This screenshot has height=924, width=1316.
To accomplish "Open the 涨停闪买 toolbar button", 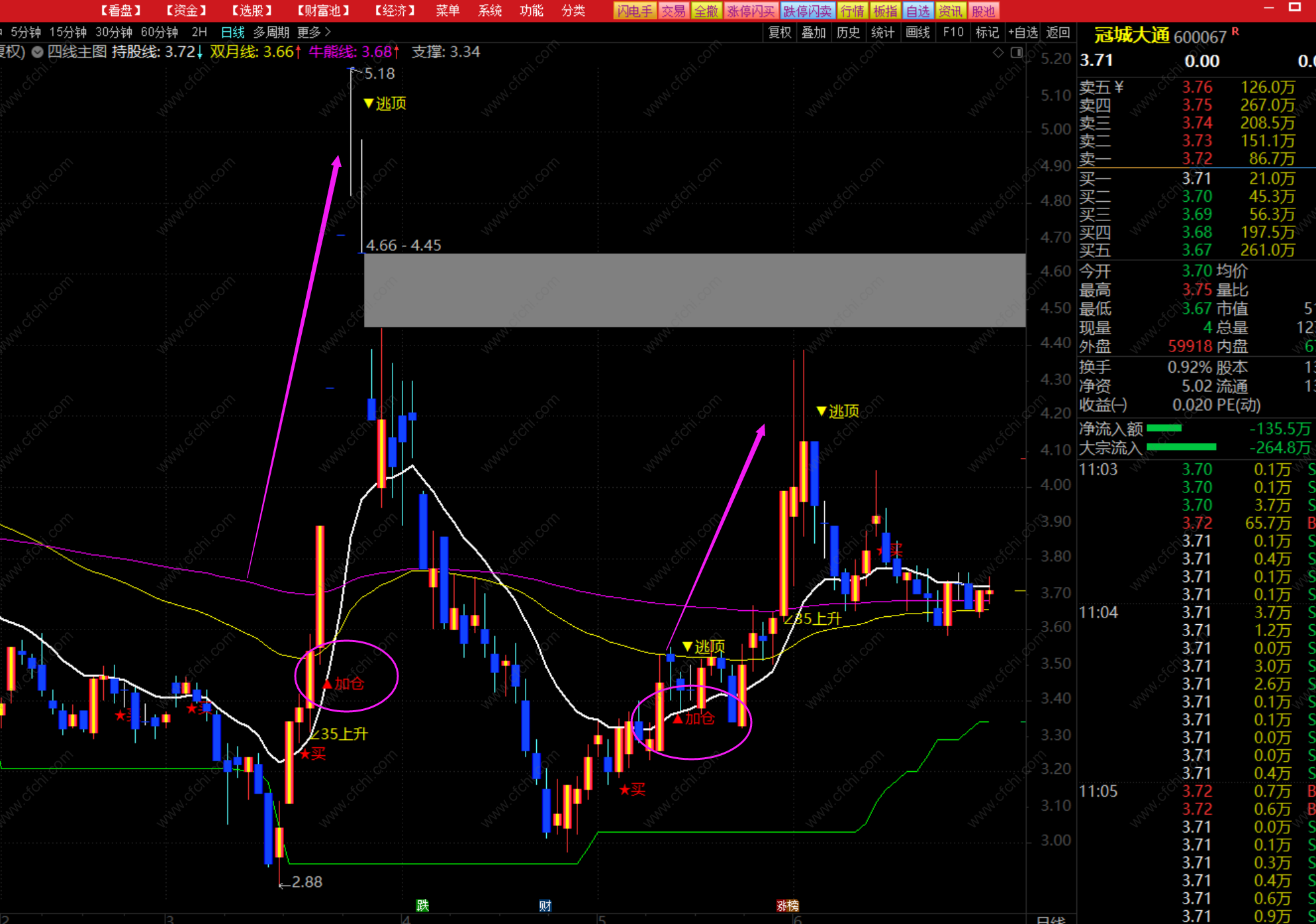I will pyautogui.click(x=751, y=11).
